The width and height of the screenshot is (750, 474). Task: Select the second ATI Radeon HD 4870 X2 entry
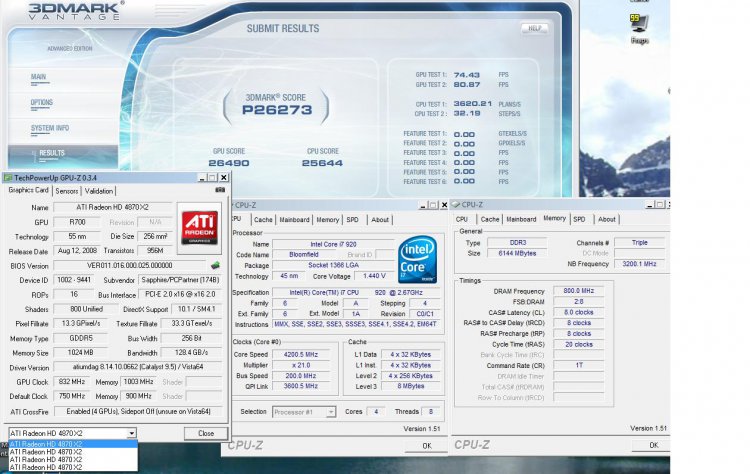tap(73, 452)
